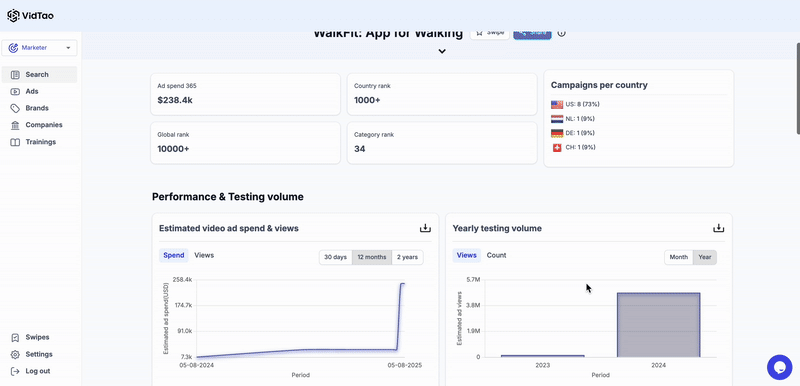
Task: Click the Country rank 1000+ value
Action: pos(367,100)
